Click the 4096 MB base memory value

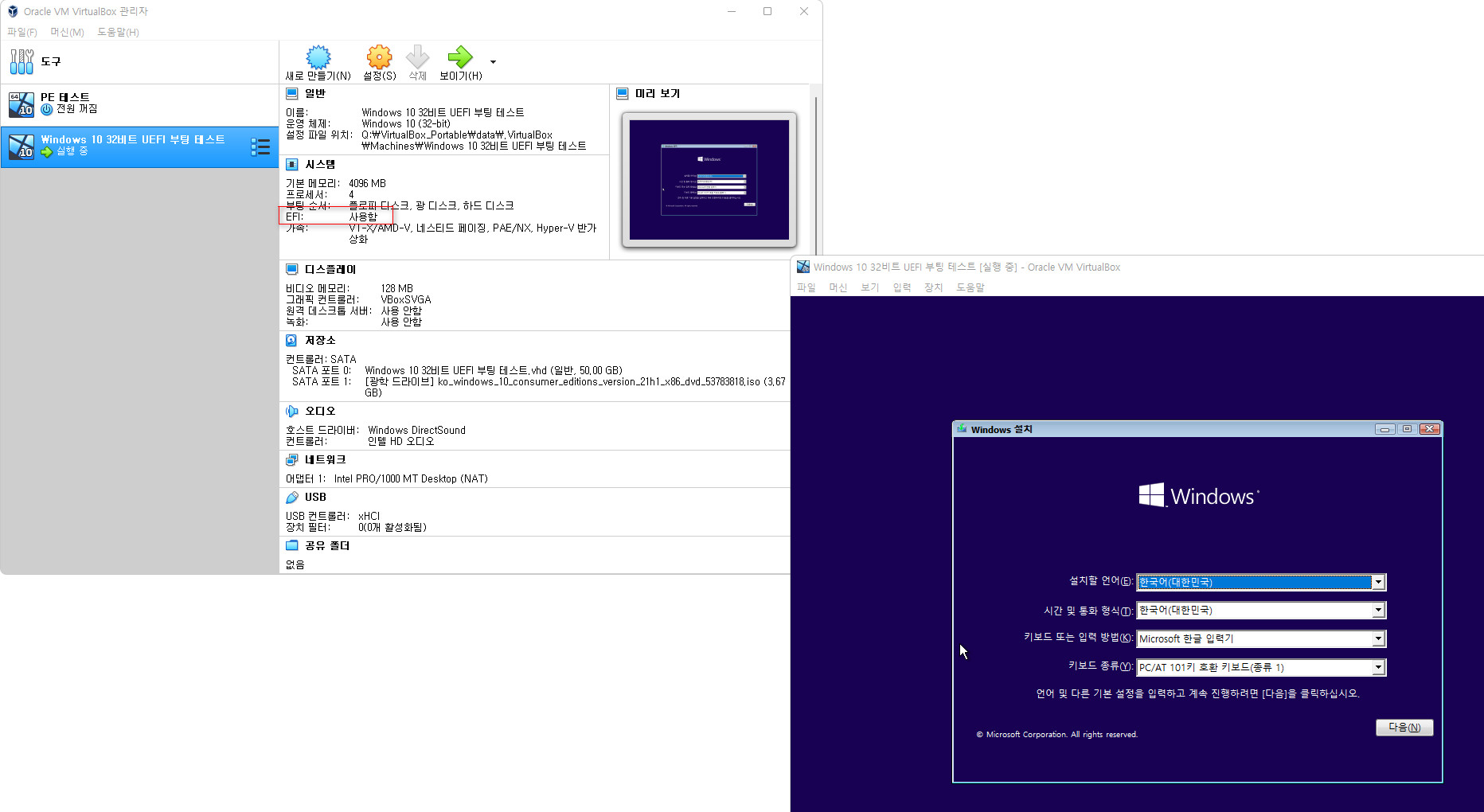pyautogui.click(x=367, y=183)
